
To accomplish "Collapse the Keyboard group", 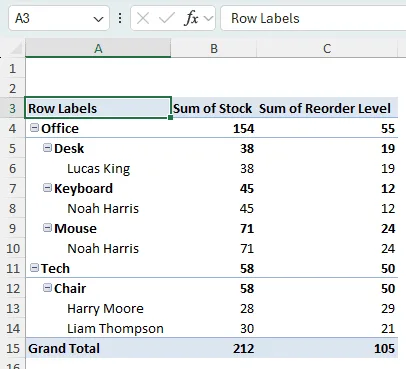I will click(47, 188).
